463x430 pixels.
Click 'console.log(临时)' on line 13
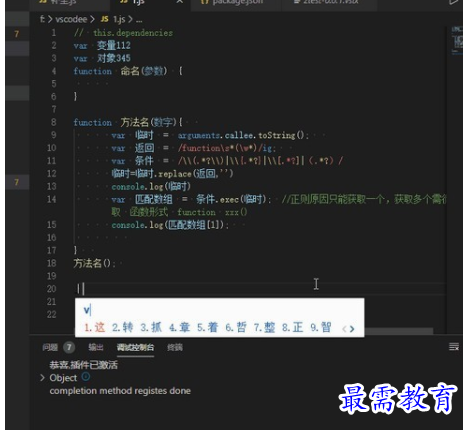point(151,187)
